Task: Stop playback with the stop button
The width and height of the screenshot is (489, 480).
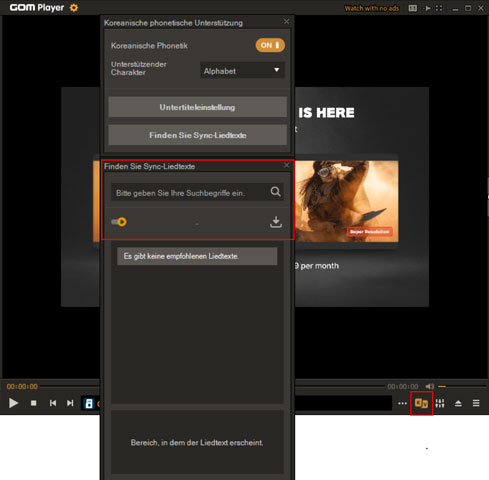Action: (x=34, y=403)
